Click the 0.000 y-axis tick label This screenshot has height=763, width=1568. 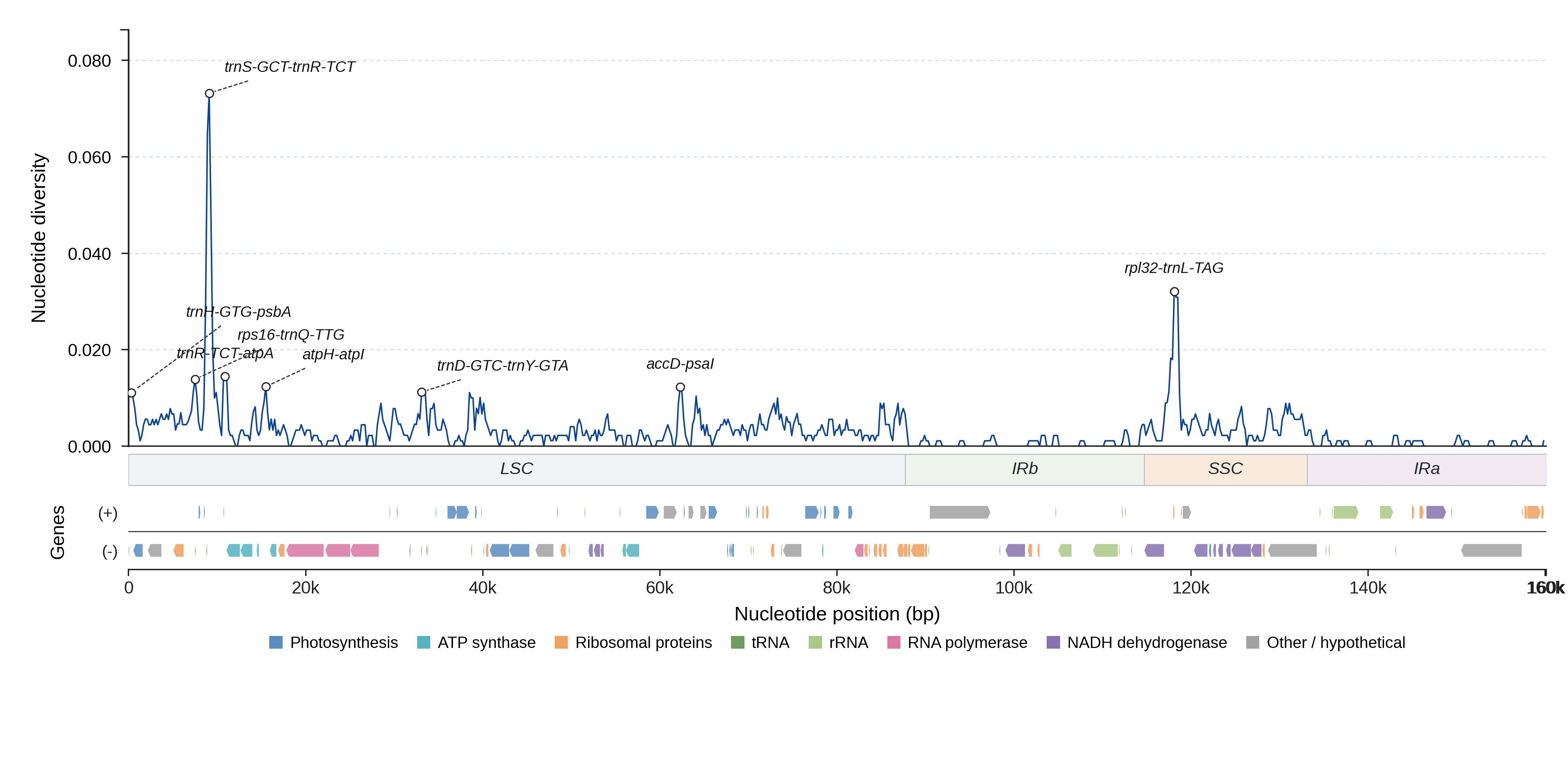90,447
